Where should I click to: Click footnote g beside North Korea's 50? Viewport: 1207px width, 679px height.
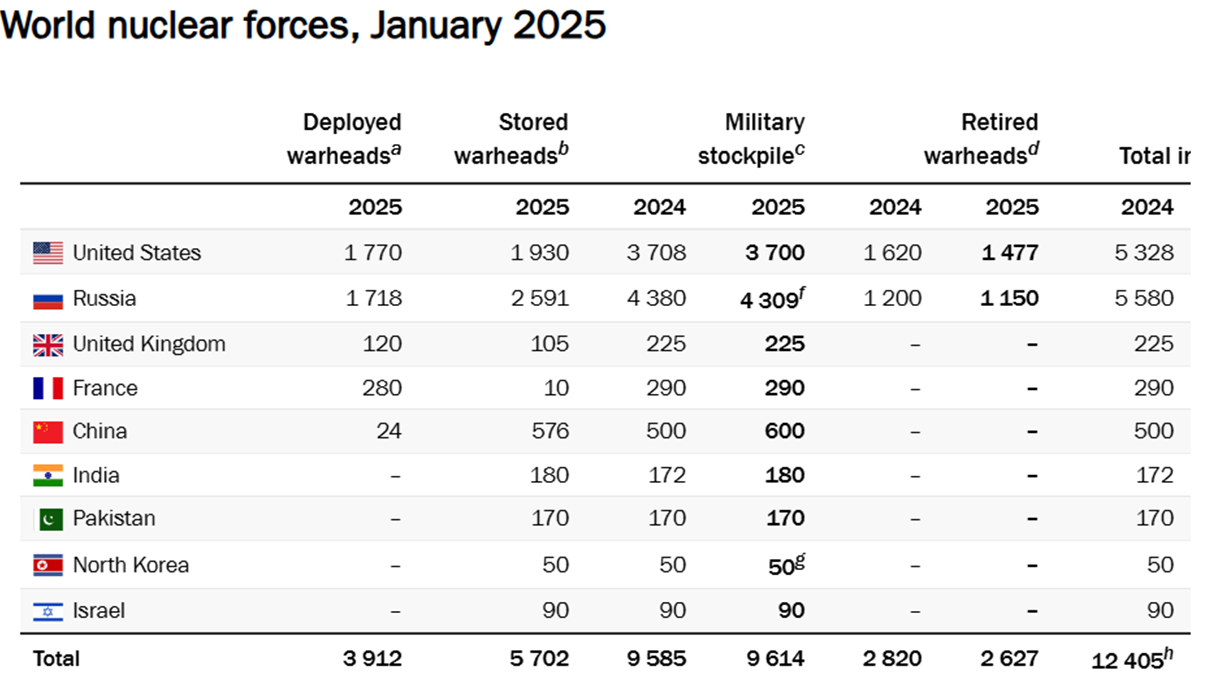[x=800, y=558]
